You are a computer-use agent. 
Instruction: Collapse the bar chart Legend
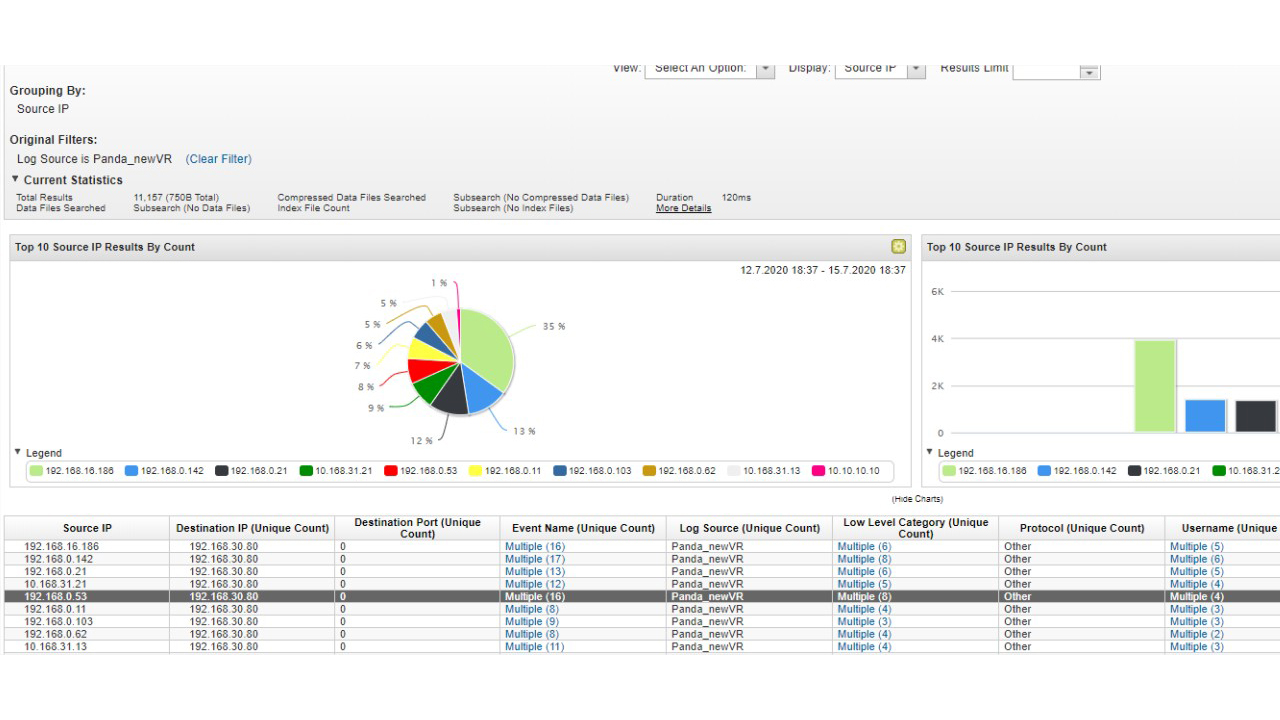coord(930,452)
